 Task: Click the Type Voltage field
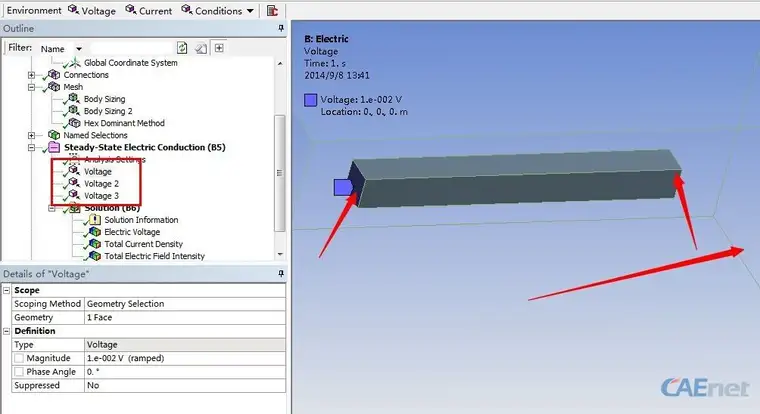click(185, 345)
